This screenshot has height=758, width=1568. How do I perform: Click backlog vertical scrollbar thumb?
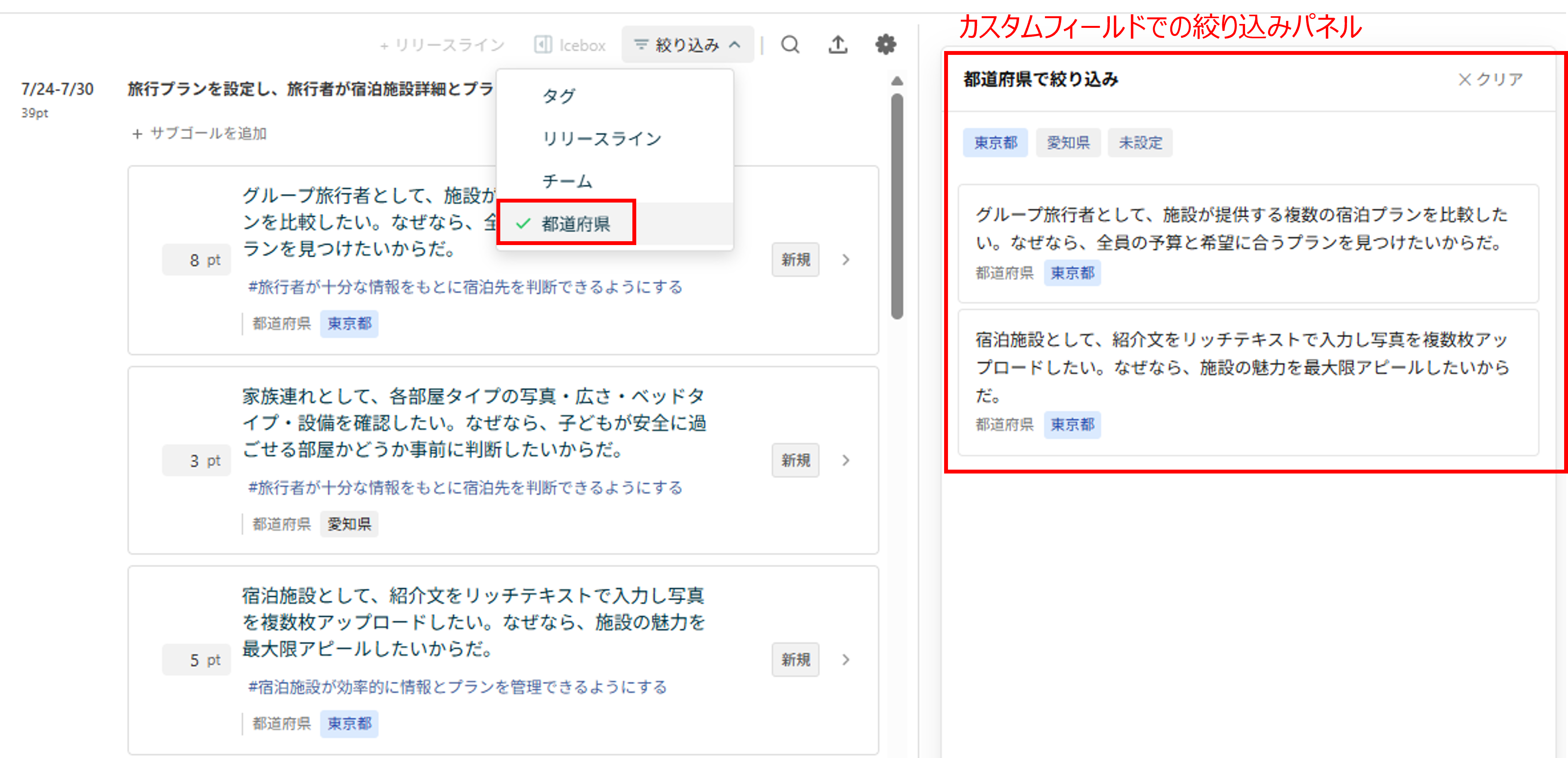pos(897,206)
